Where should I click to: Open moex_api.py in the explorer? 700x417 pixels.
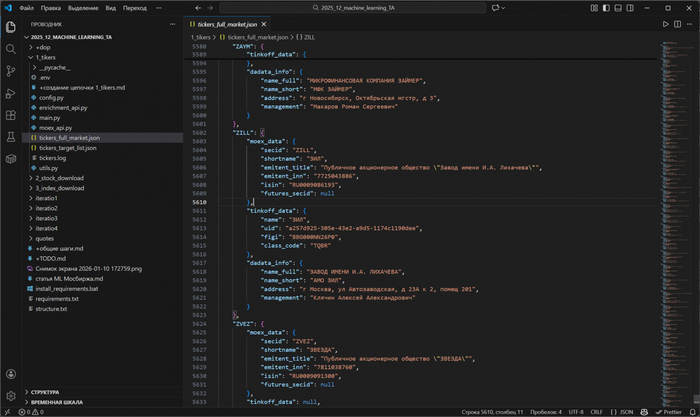click(x=55, y=127)
